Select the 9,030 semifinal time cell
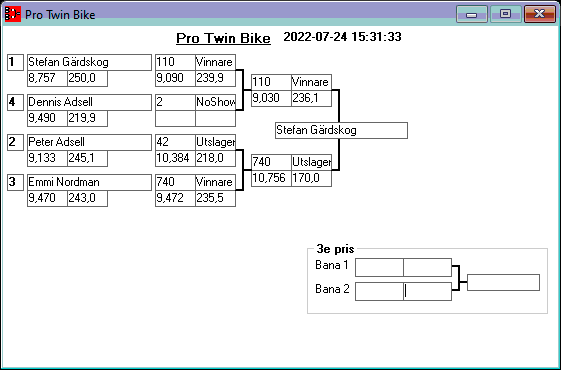The width and height of the screenshot is (561, 370). pyautogui.click(x=271, y=98)
